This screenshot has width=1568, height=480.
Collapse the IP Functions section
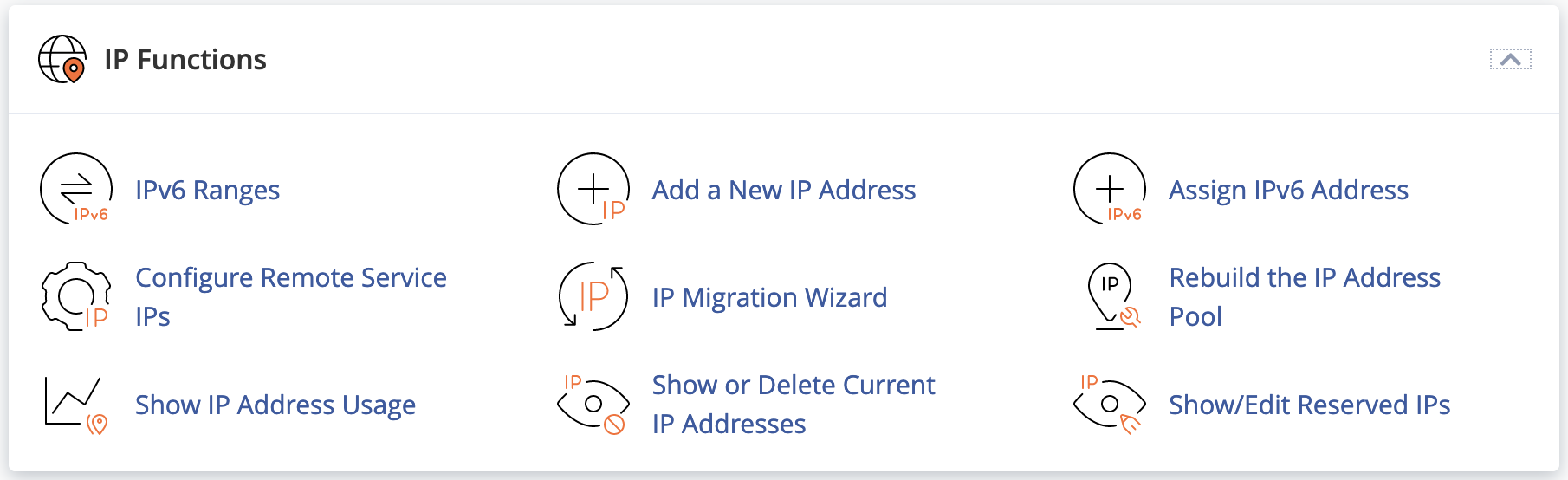tap(1510, 59)
